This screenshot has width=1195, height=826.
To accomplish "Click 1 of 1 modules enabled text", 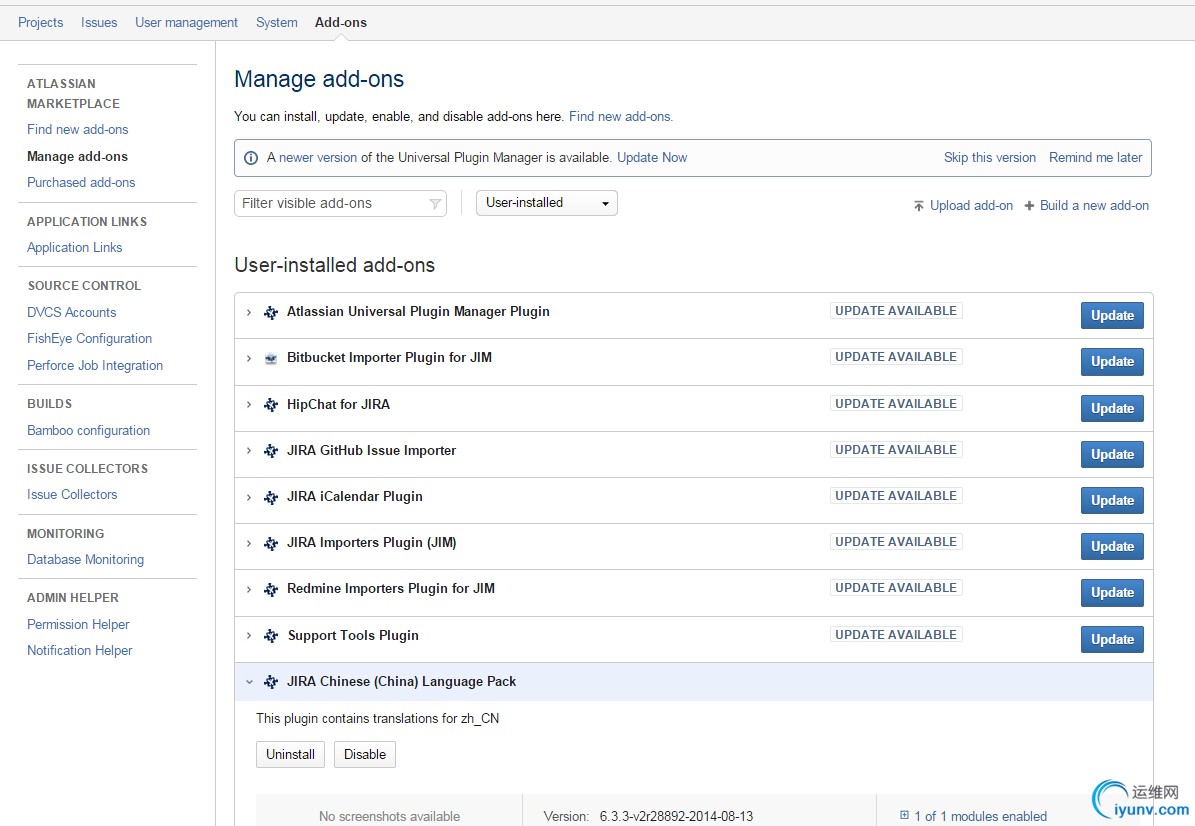I will pyautogui.click(x=980, y=816).
